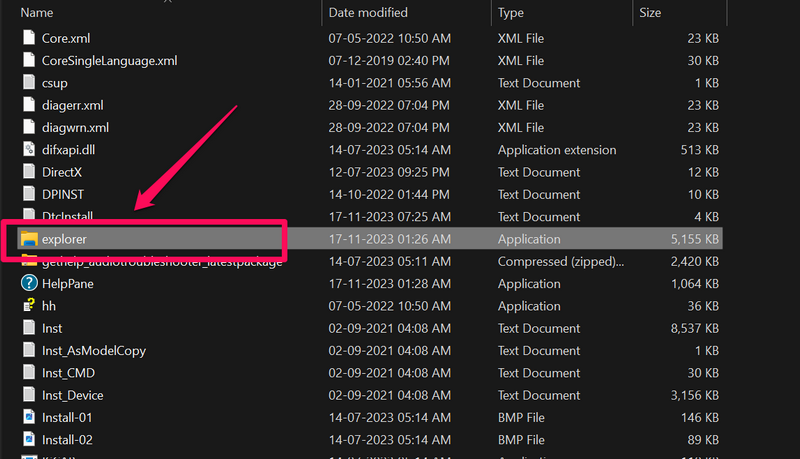The image size is (800, 459).
Task: Sort files by the Type column header
Action: (x=511, y=13)
